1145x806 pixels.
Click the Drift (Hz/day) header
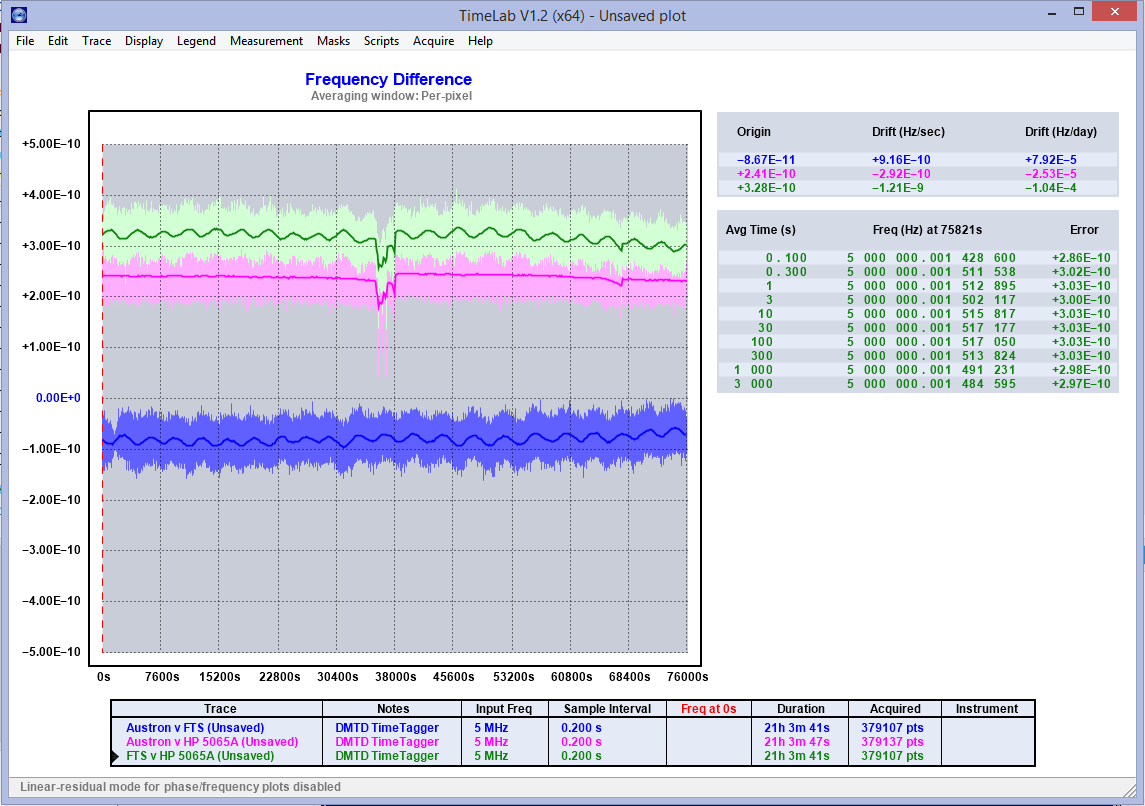click(x=1061, y=131)
